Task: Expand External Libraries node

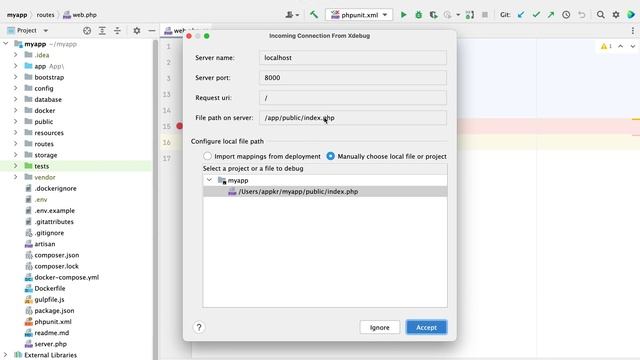Action: point(5,355)
